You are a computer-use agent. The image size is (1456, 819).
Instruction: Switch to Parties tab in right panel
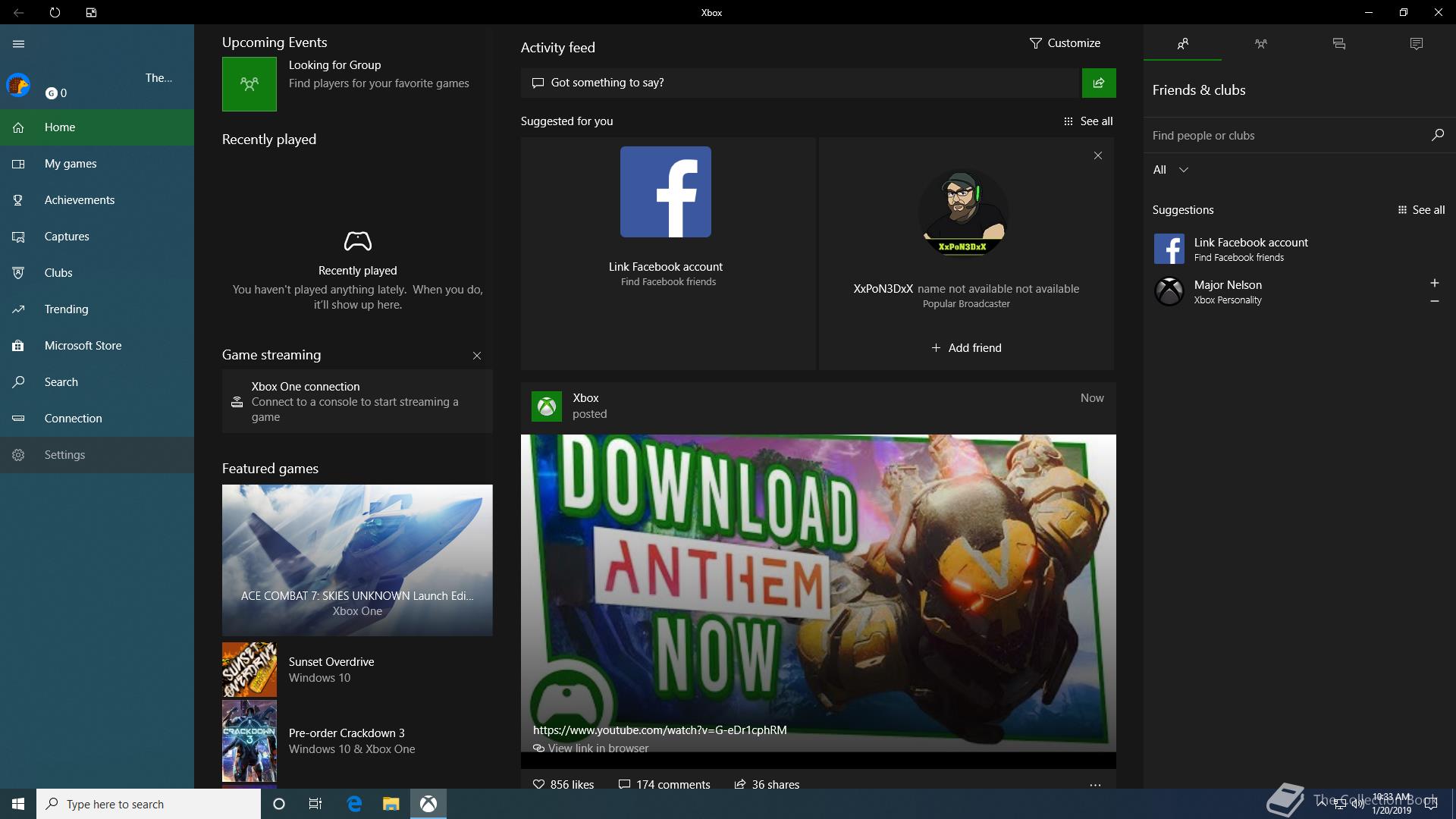point(1260,43)
